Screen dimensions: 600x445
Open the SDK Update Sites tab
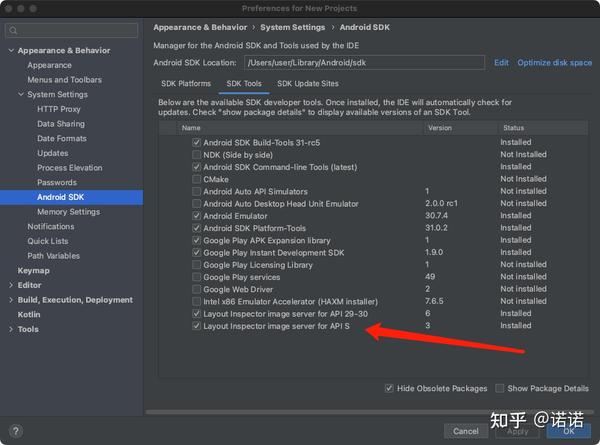308,83
